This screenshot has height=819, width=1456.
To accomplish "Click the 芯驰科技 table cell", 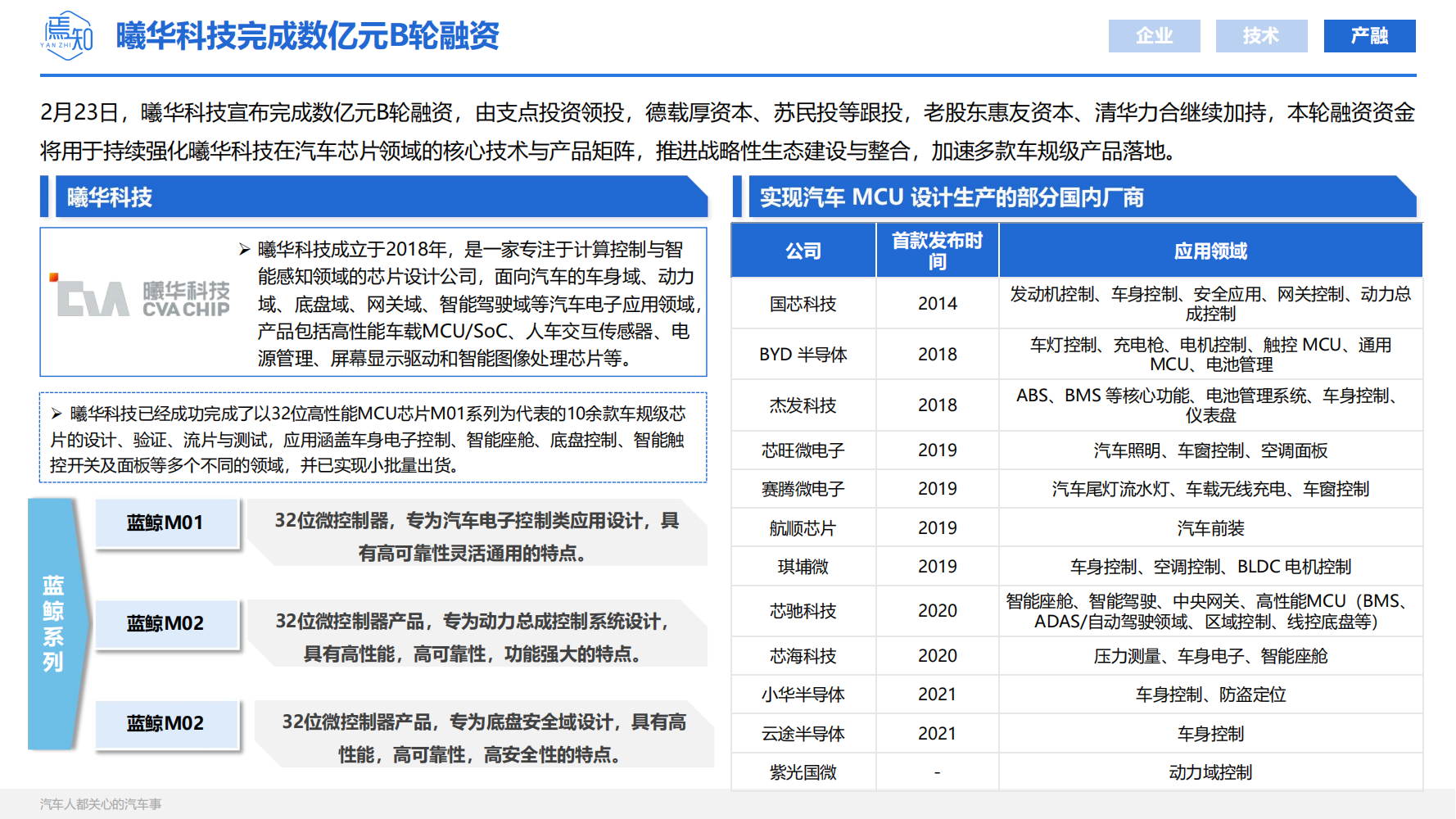I will pos(803,611).
